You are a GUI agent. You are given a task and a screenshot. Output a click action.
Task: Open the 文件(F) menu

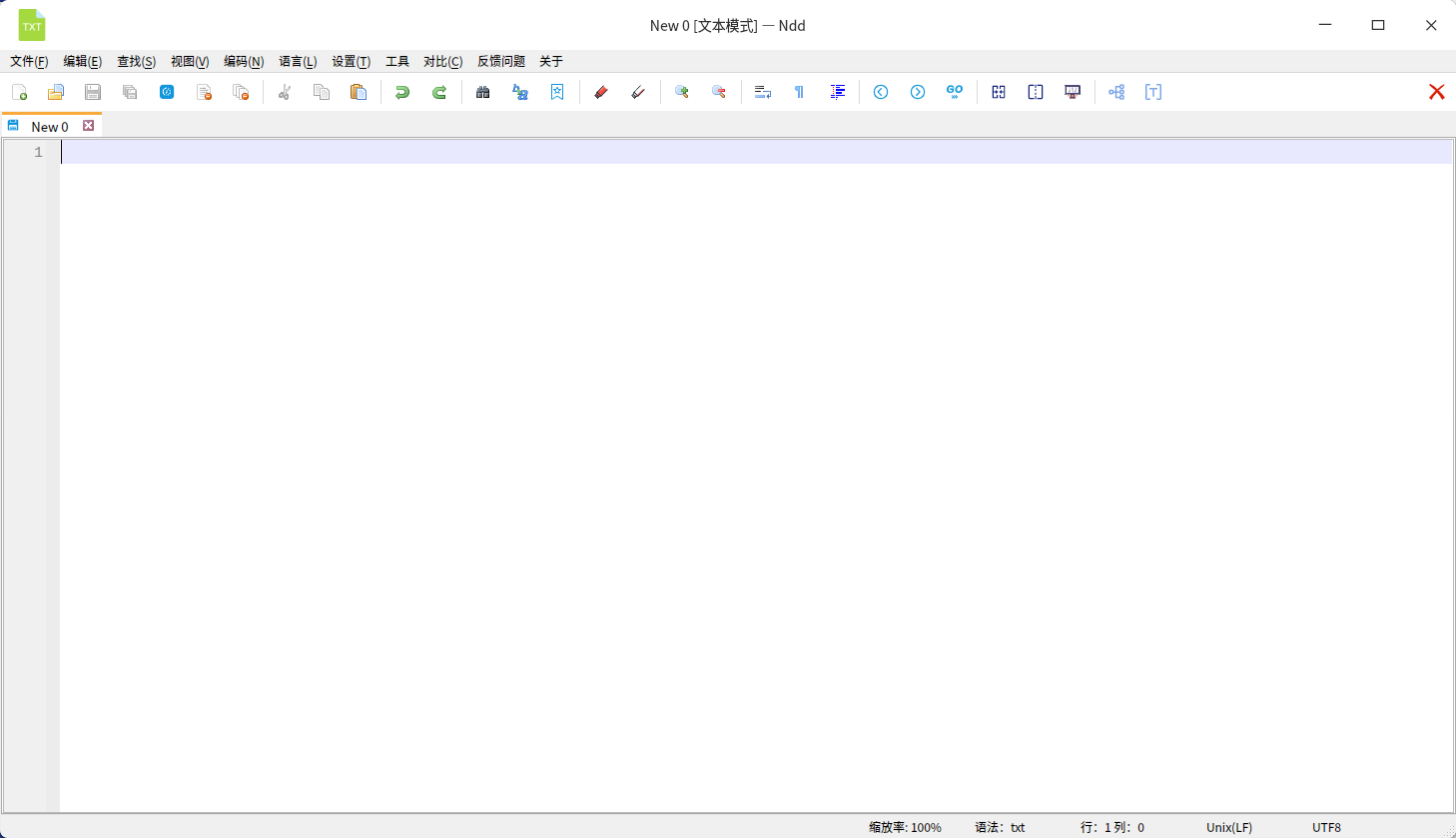29,61
